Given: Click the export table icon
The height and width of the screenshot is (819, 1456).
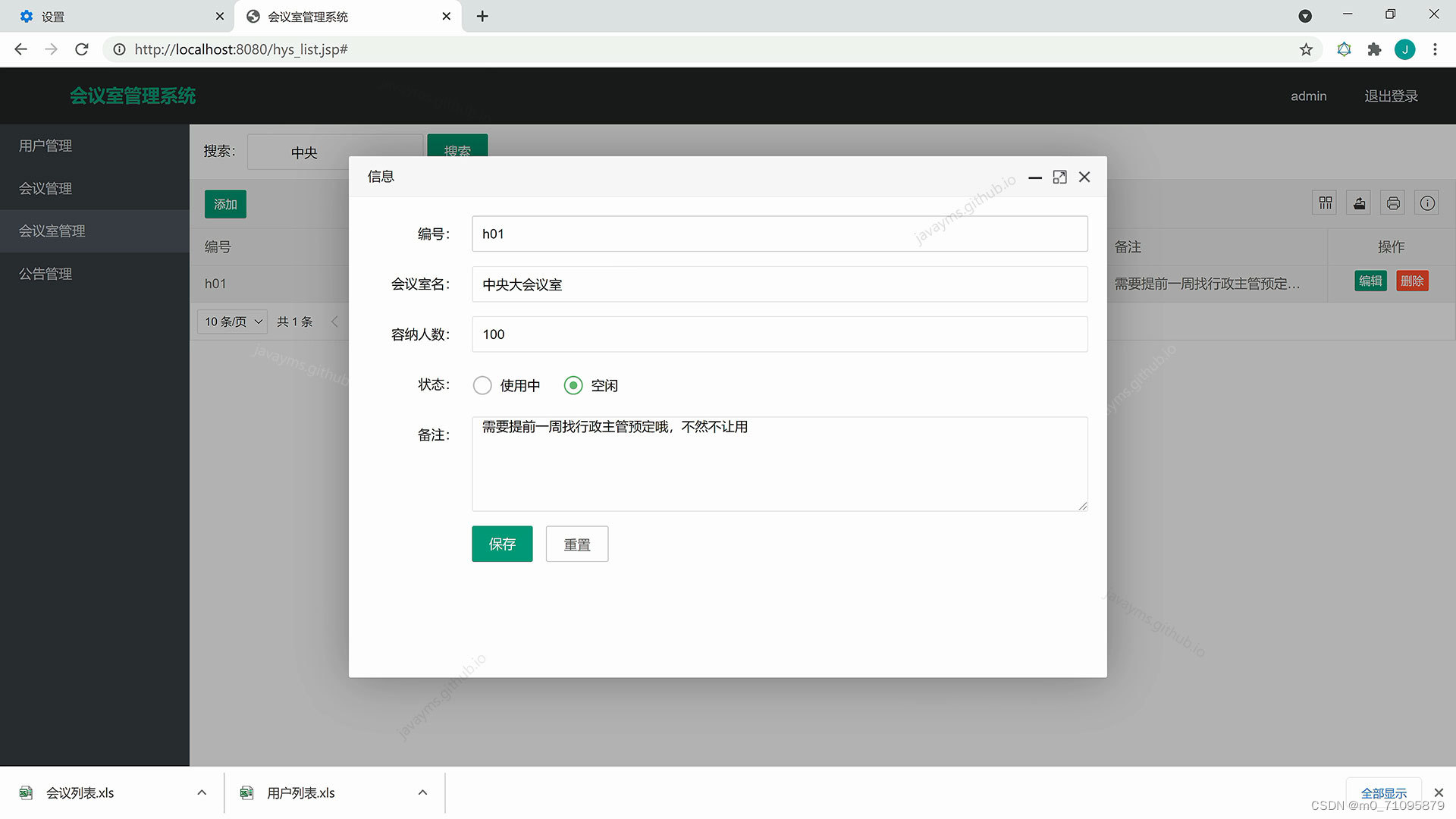Looking at the screenshot, I should (1359, 203).
